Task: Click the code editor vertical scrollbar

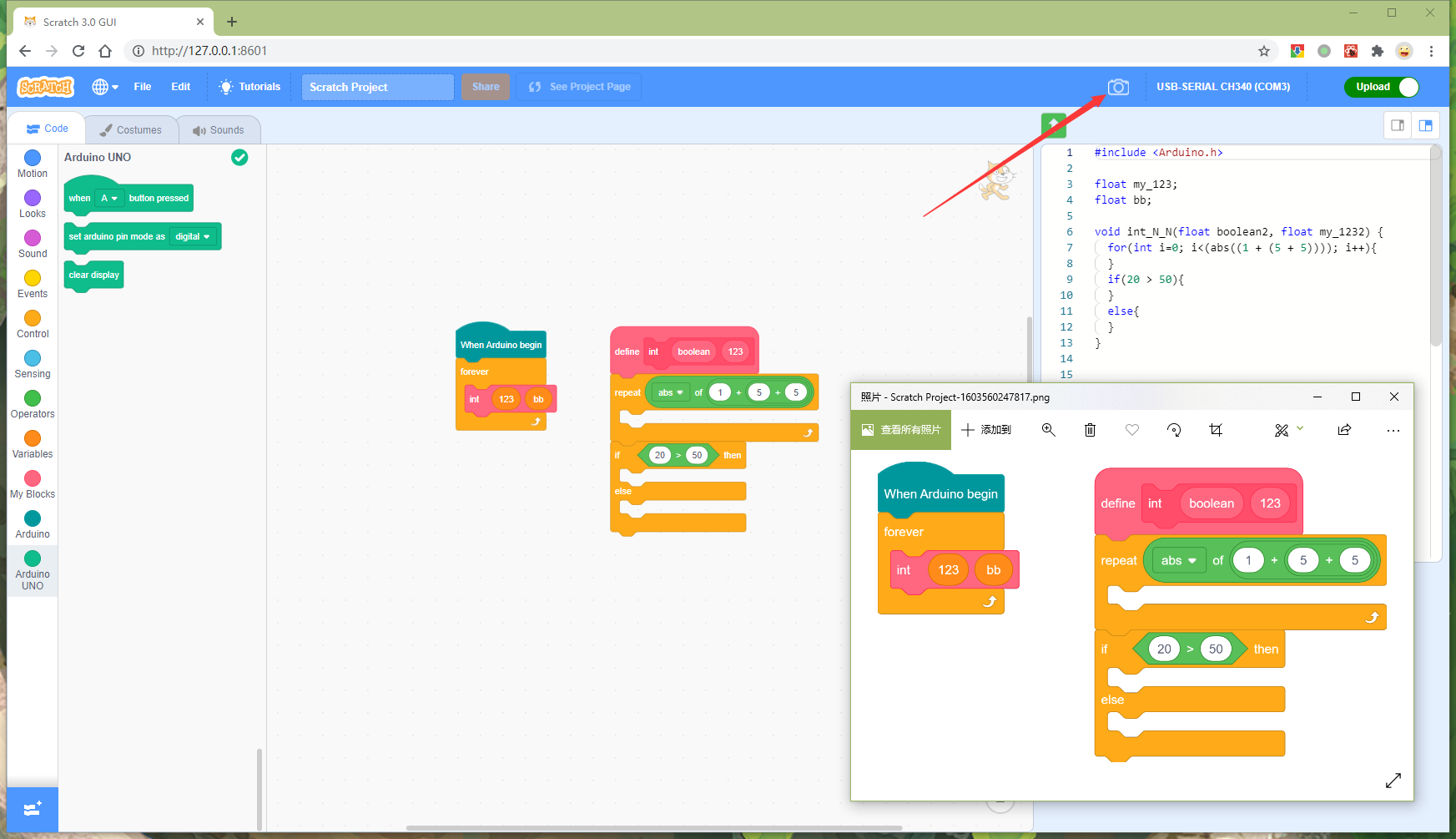Action: 1435,246
